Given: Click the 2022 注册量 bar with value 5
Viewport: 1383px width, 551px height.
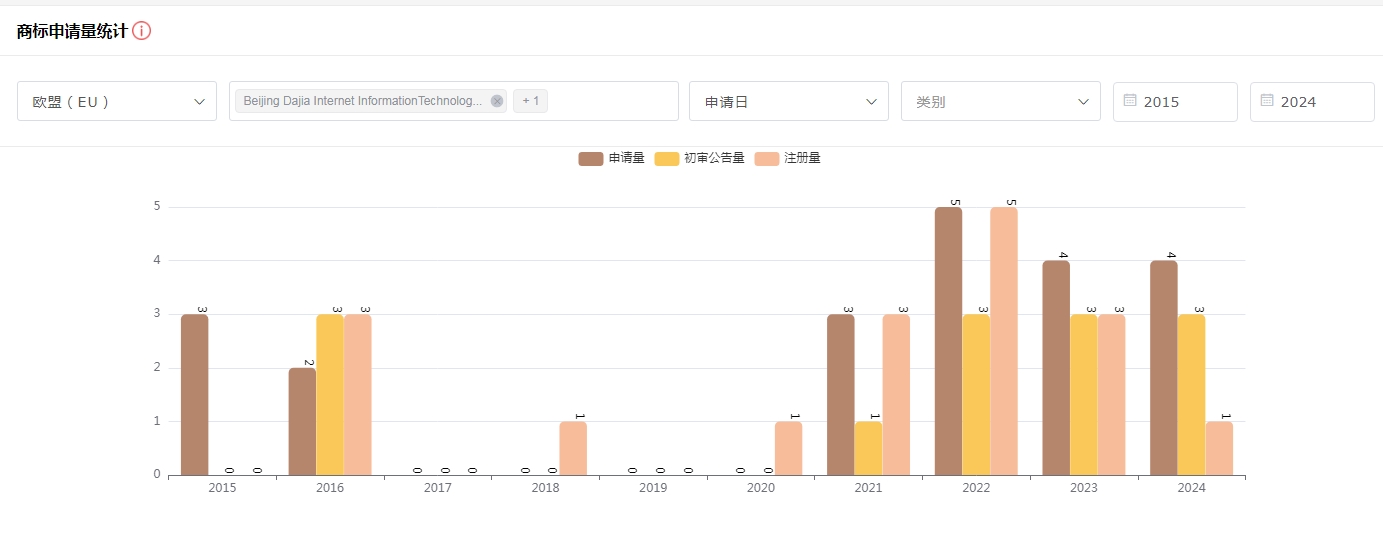Looking at the screenshot, I should 1003,340.
